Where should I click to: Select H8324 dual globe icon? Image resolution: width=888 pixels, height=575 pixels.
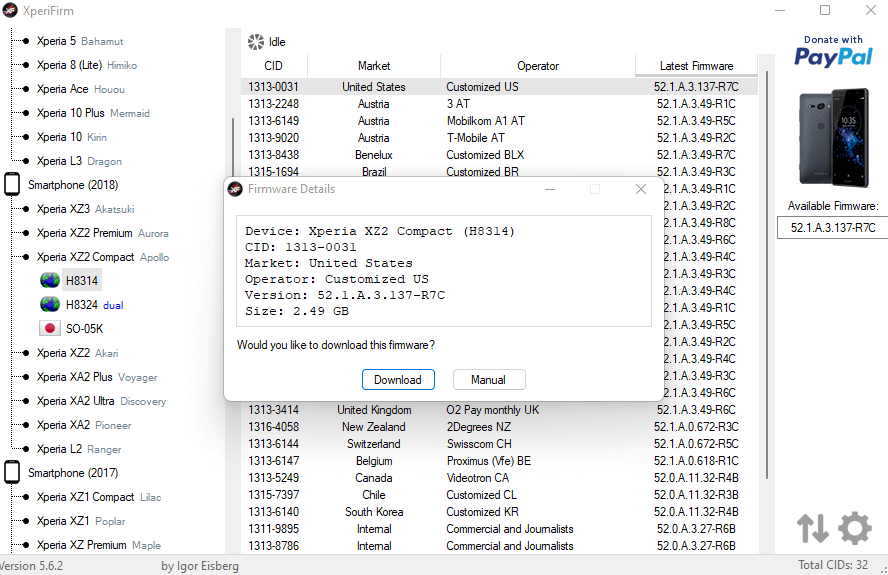point(50,305)
